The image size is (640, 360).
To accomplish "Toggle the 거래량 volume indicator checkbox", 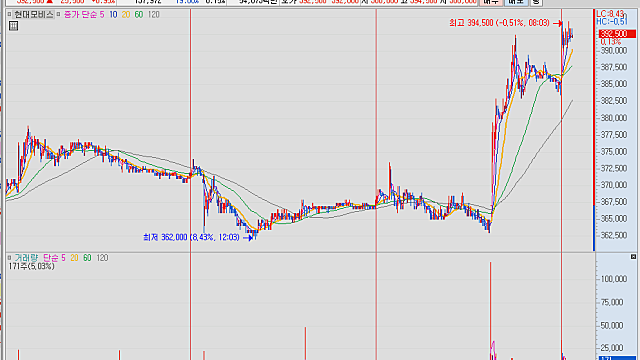I will click(x=9, y=258).
